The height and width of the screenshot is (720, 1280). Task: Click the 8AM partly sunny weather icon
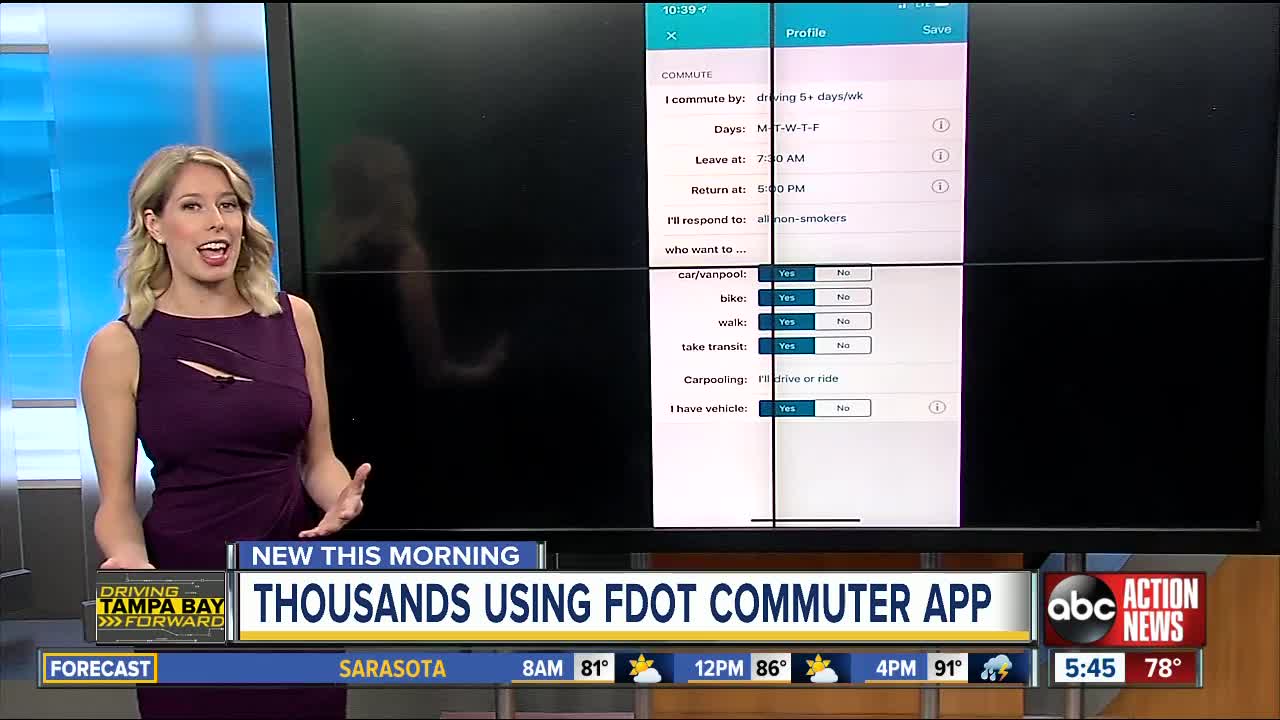point(643,668)
